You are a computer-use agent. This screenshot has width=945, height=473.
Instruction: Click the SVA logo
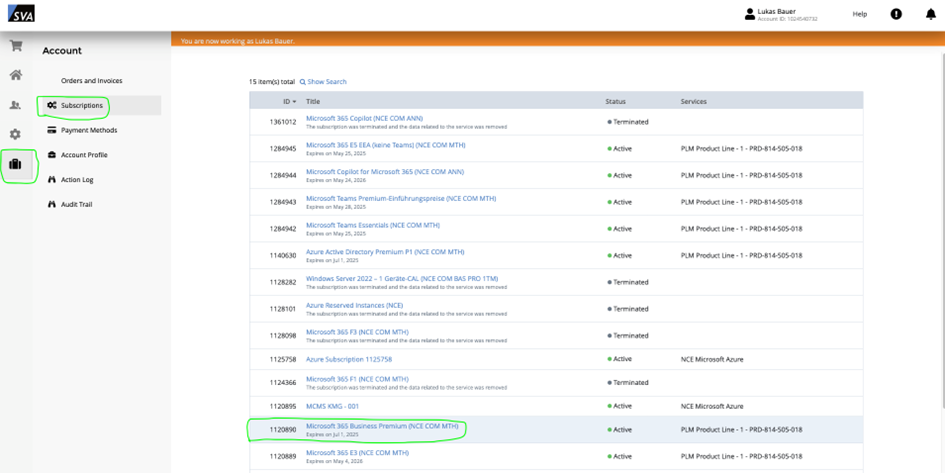(20, 14)
